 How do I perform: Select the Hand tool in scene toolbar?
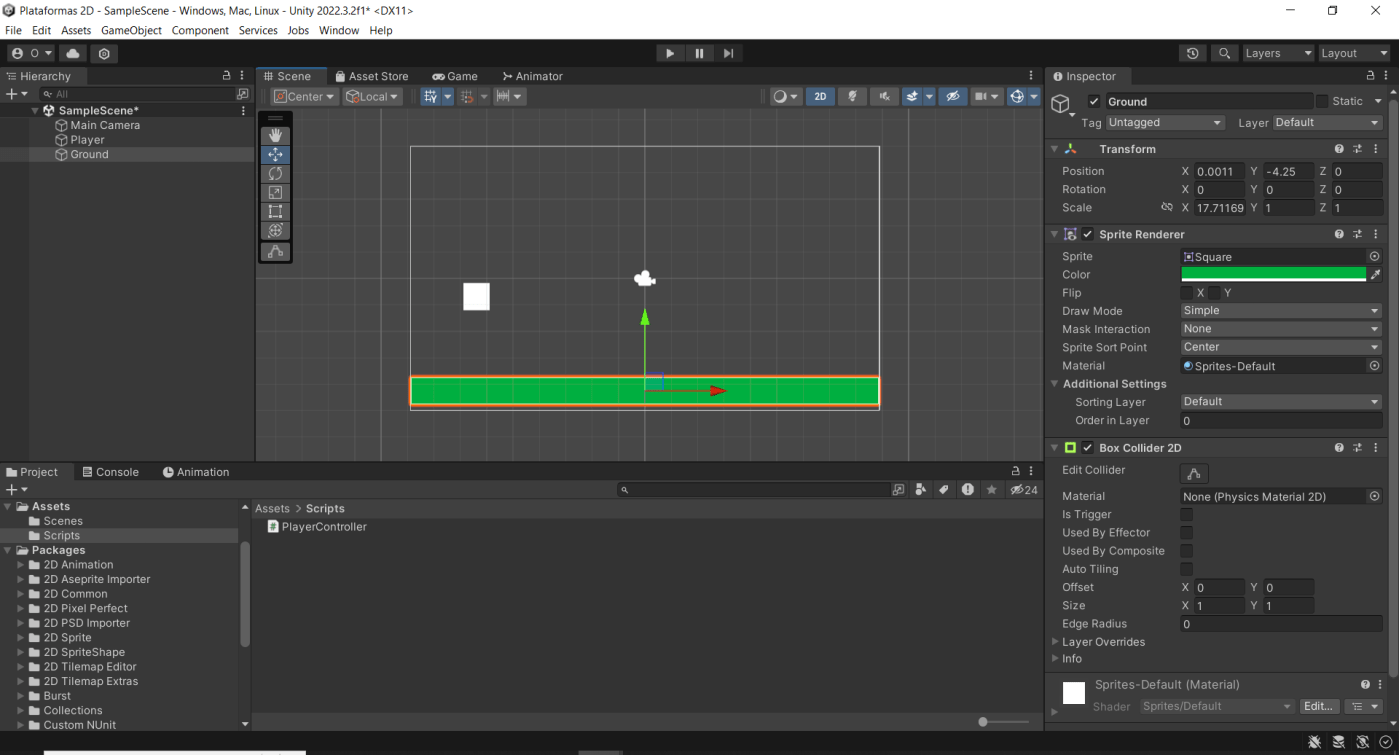pos(275,135)
